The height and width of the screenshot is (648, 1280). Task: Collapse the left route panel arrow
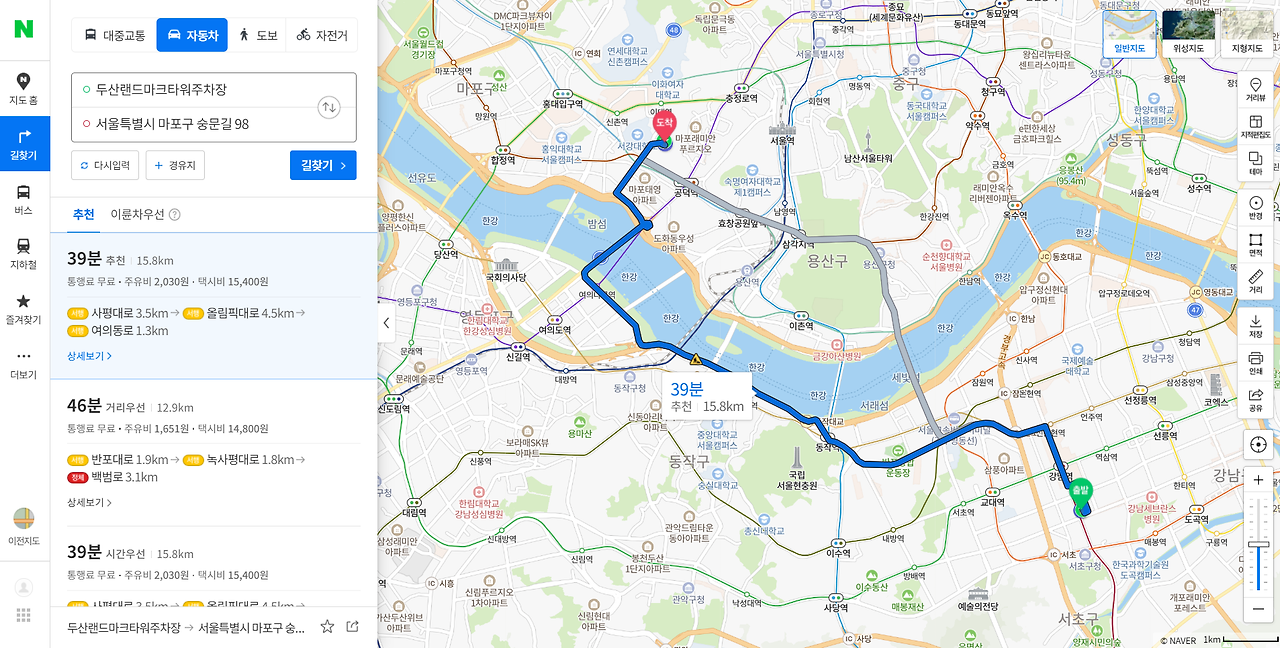386,323
